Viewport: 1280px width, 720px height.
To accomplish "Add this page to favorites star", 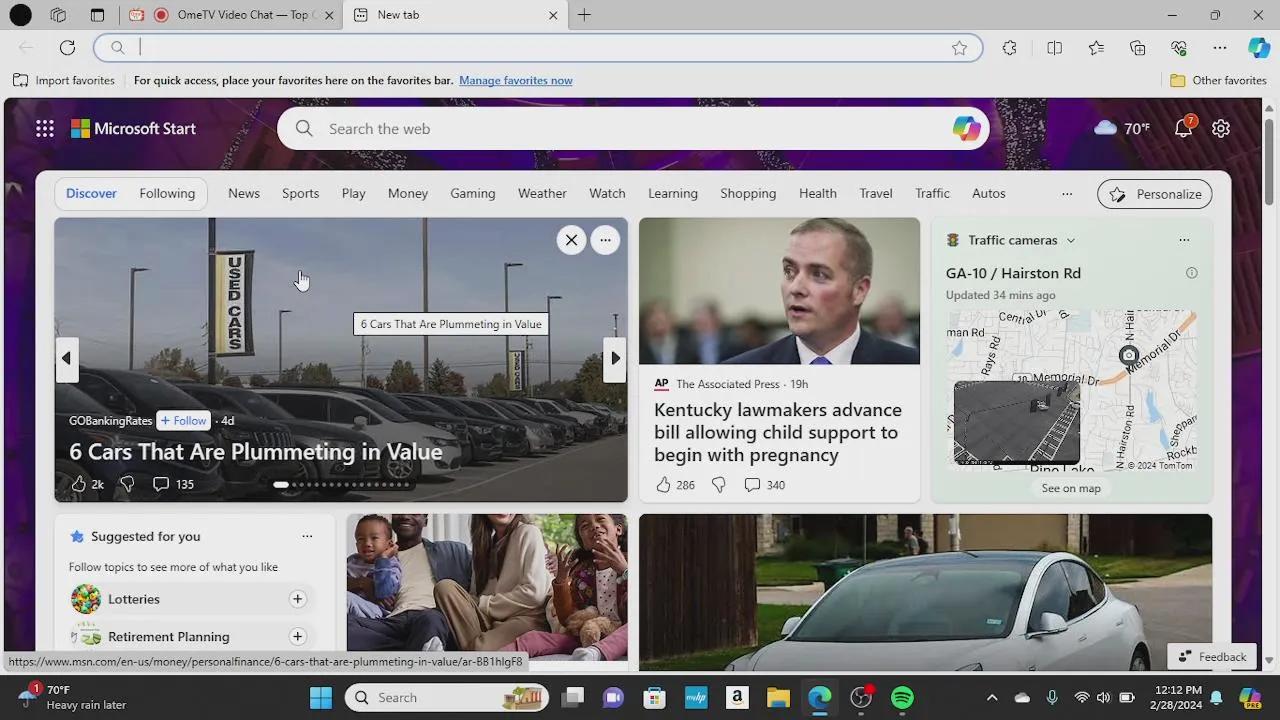I will (960, 48).
